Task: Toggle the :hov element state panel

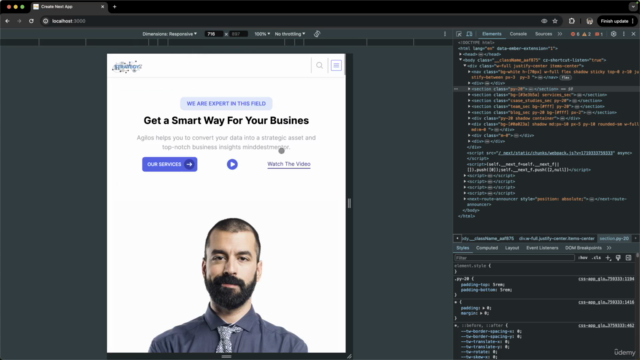Action: (x=583, y=258)
